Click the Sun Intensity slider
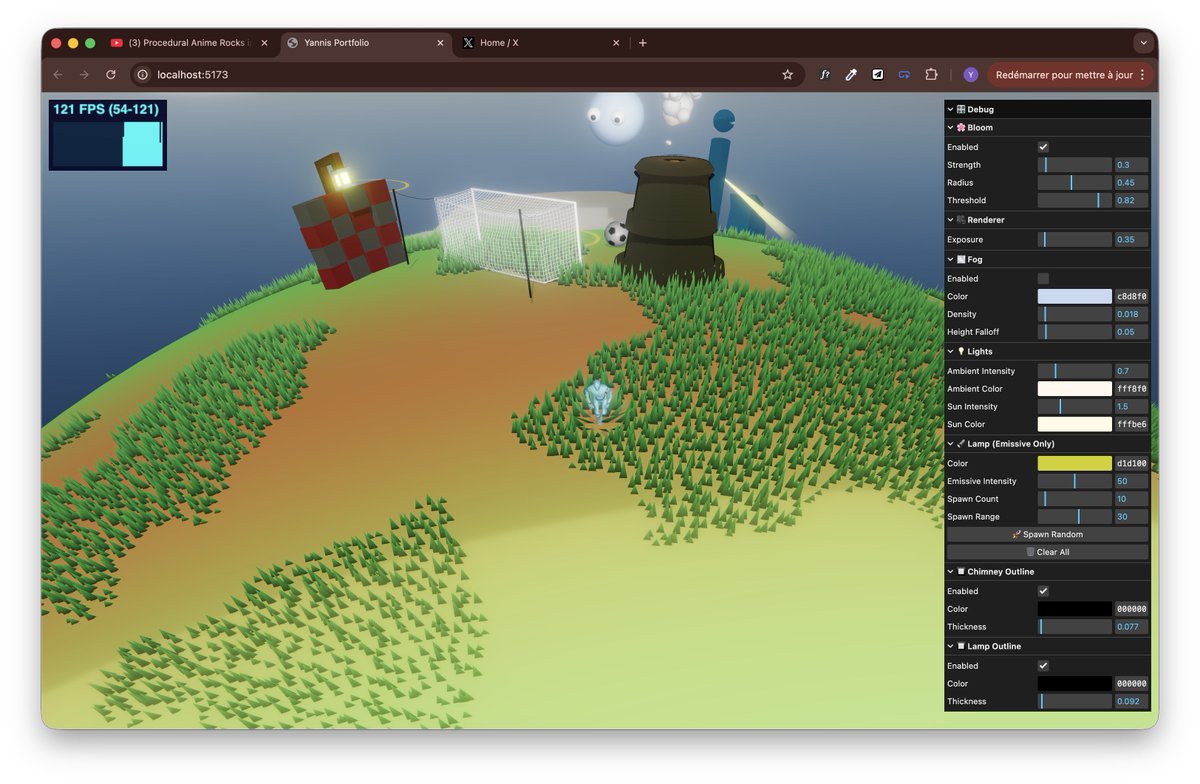Viewport: 1200px width, 784px height. tap(1075, 407)
